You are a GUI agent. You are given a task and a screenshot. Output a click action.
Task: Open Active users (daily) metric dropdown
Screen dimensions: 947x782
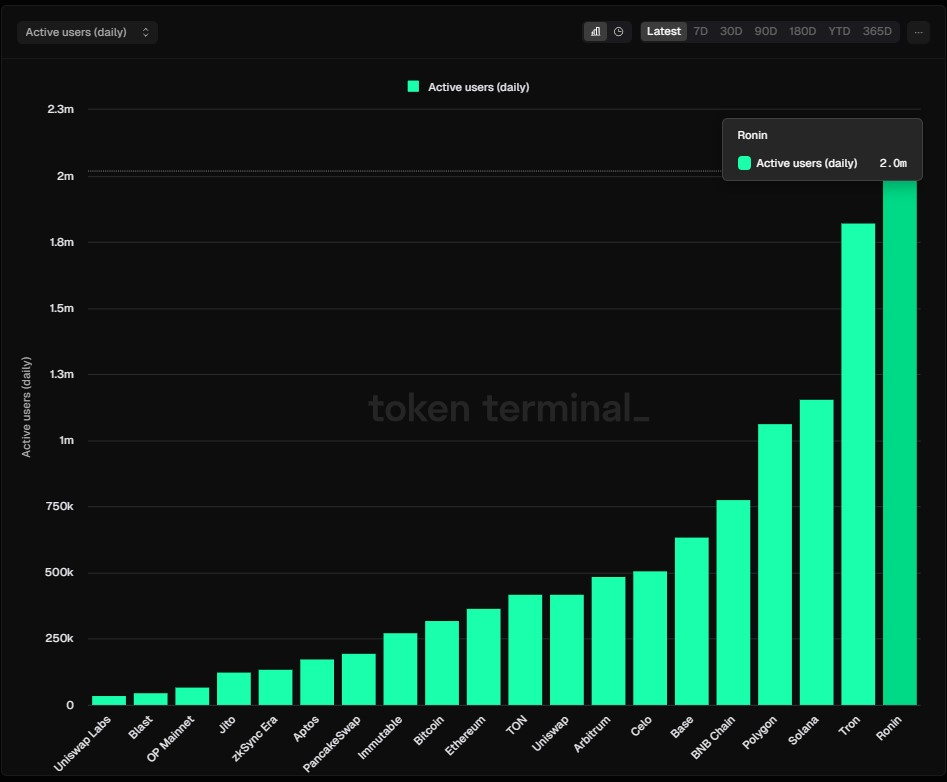[x=88, y=32]
